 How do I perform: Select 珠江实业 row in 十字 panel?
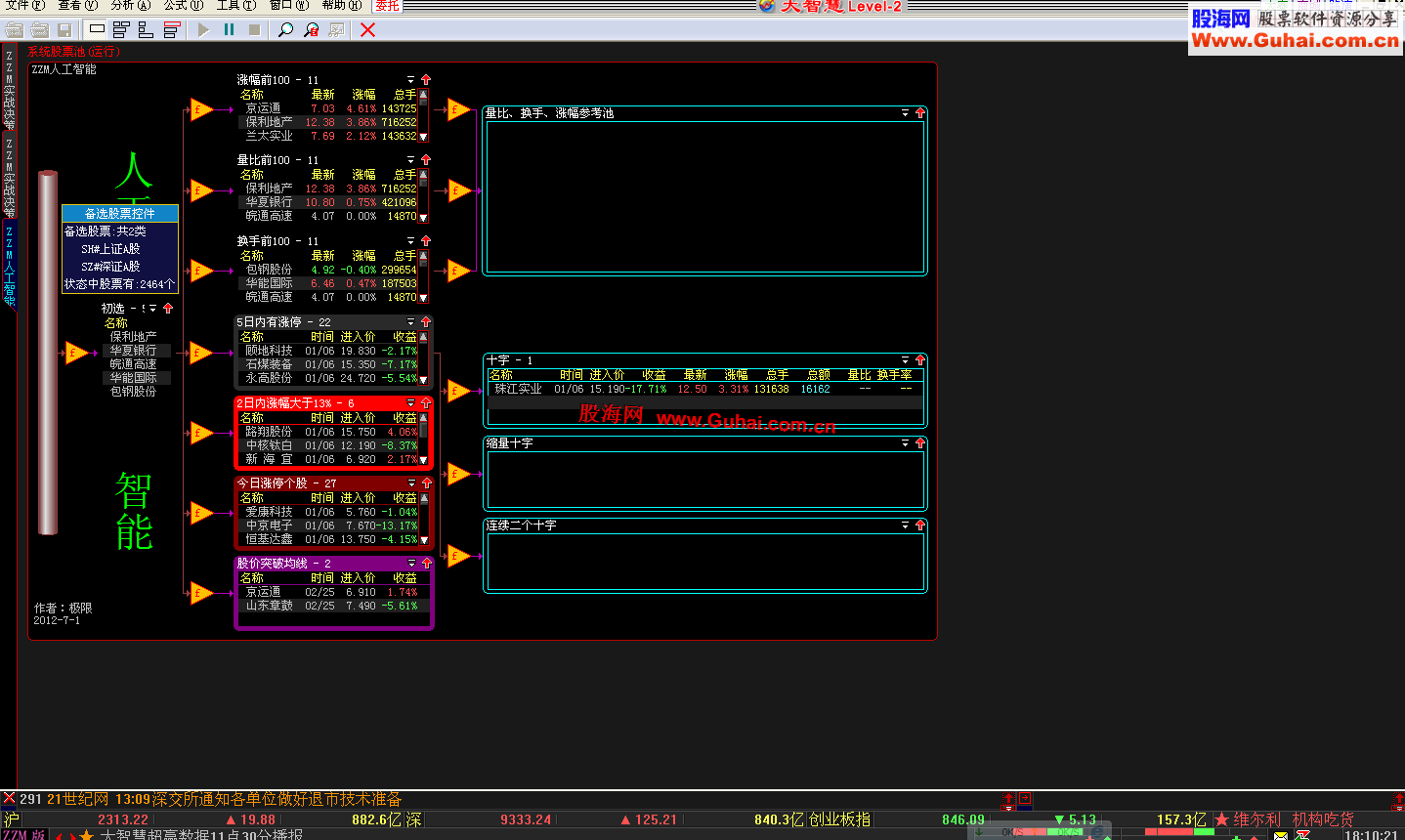coord(705,389)
